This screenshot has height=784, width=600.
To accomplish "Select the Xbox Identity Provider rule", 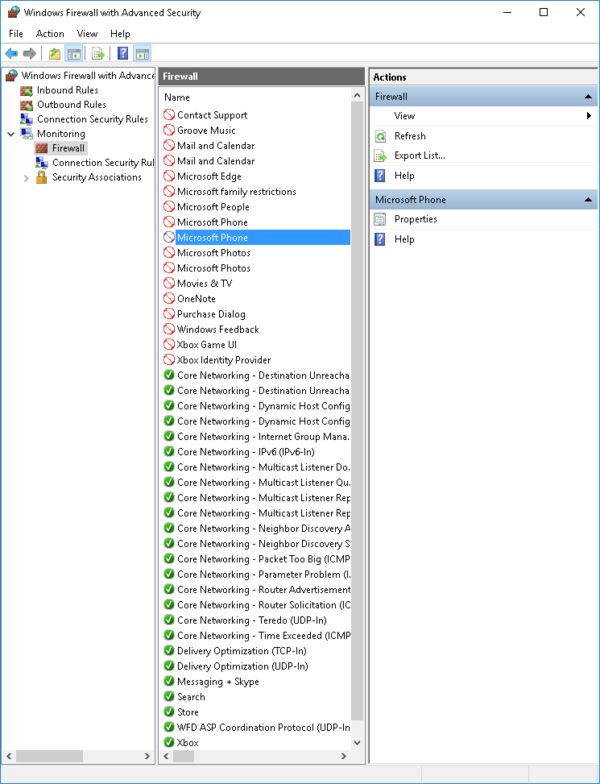I will [224, 360].
